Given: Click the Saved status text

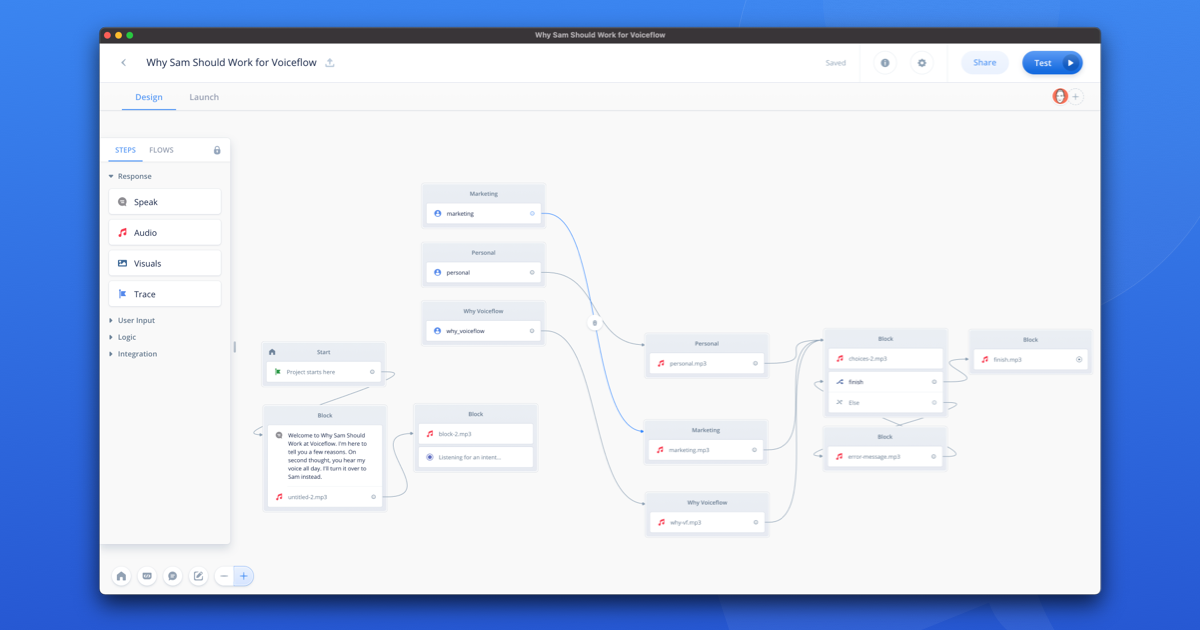Looking at the screenshot, I should pyautogui.click(x=835, y=63).
